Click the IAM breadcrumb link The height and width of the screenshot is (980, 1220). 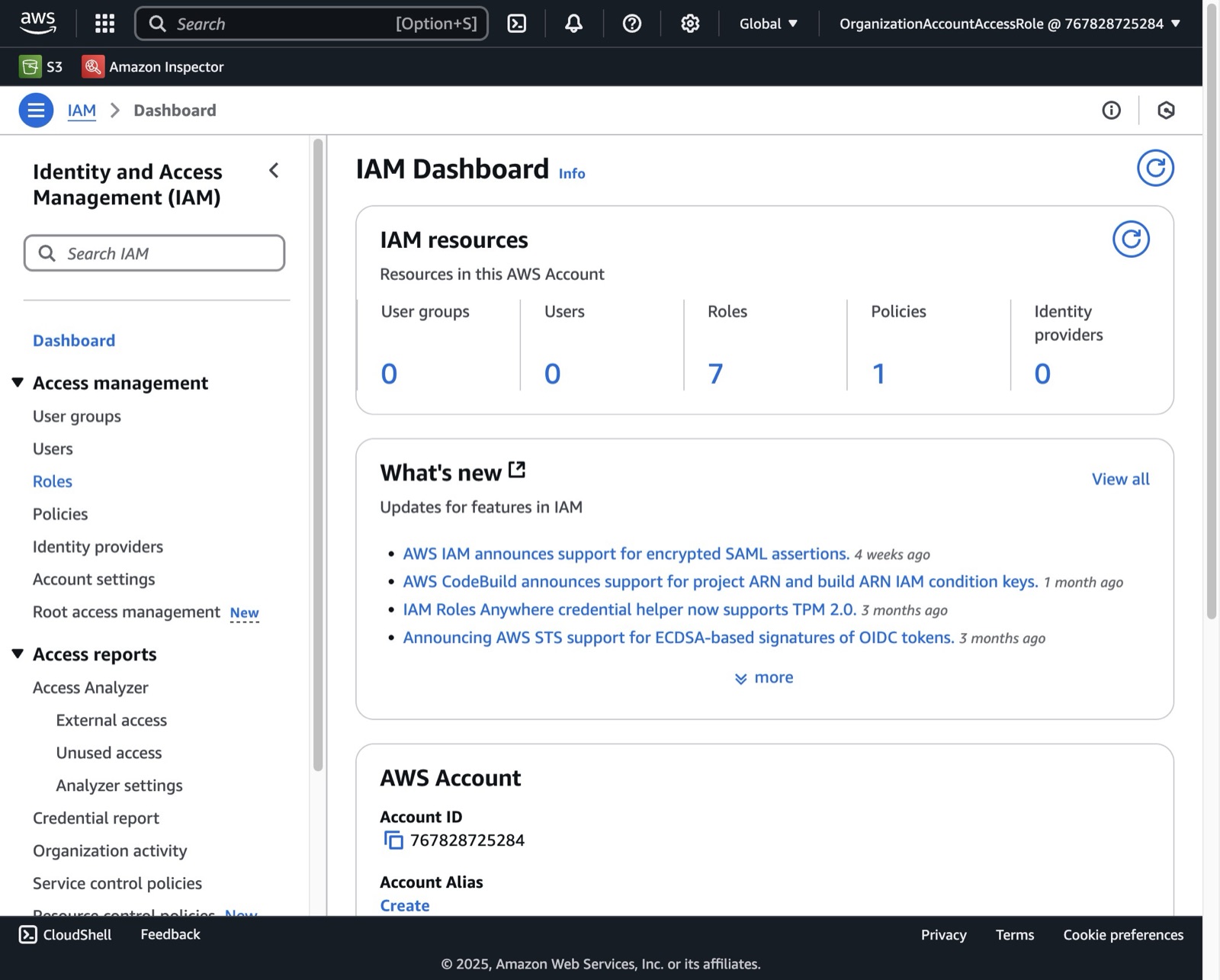[x=82, y=111]
